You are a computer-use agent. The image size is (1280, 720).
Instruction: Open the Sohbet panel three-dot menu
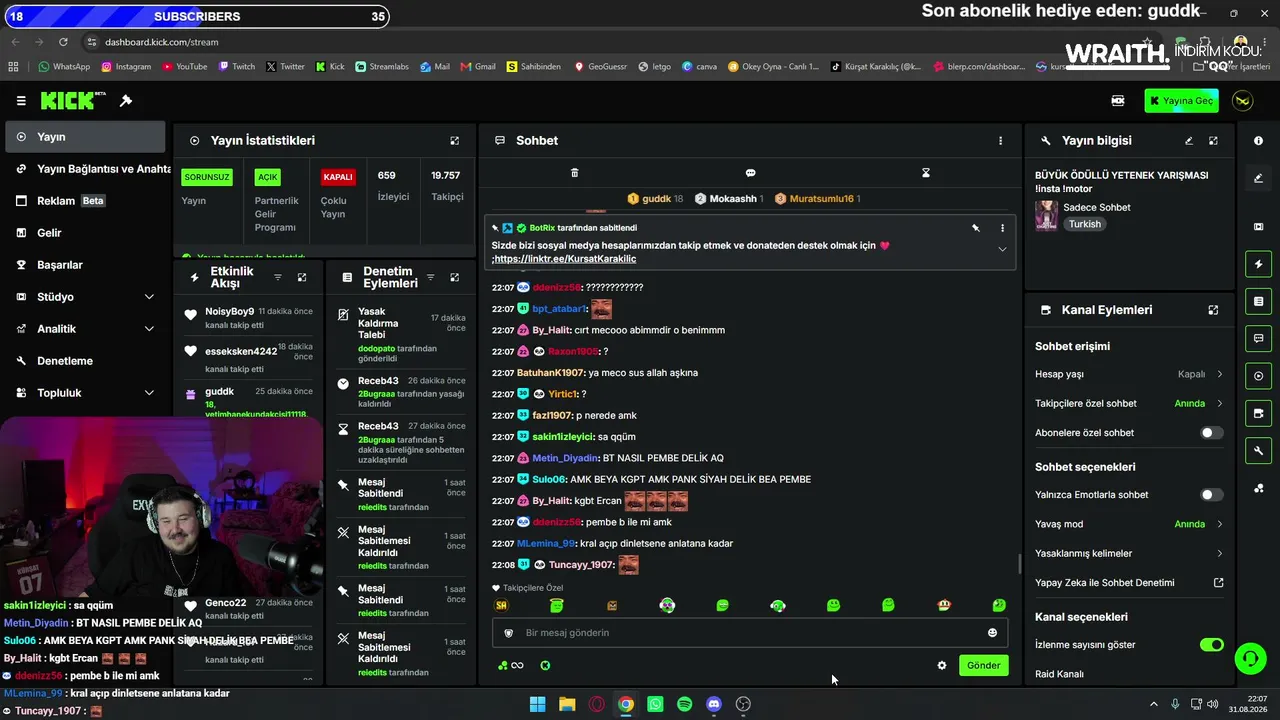[x=1000, y=141]
